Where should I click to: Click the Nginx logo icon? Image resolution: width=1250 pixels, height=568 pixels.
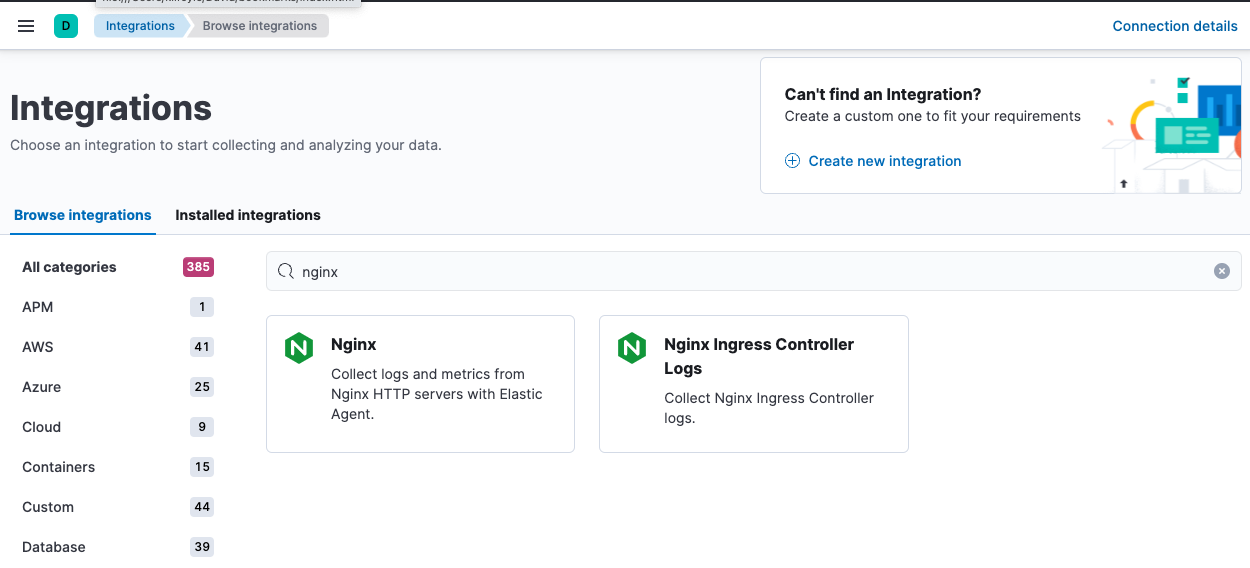tap(299, 348)
